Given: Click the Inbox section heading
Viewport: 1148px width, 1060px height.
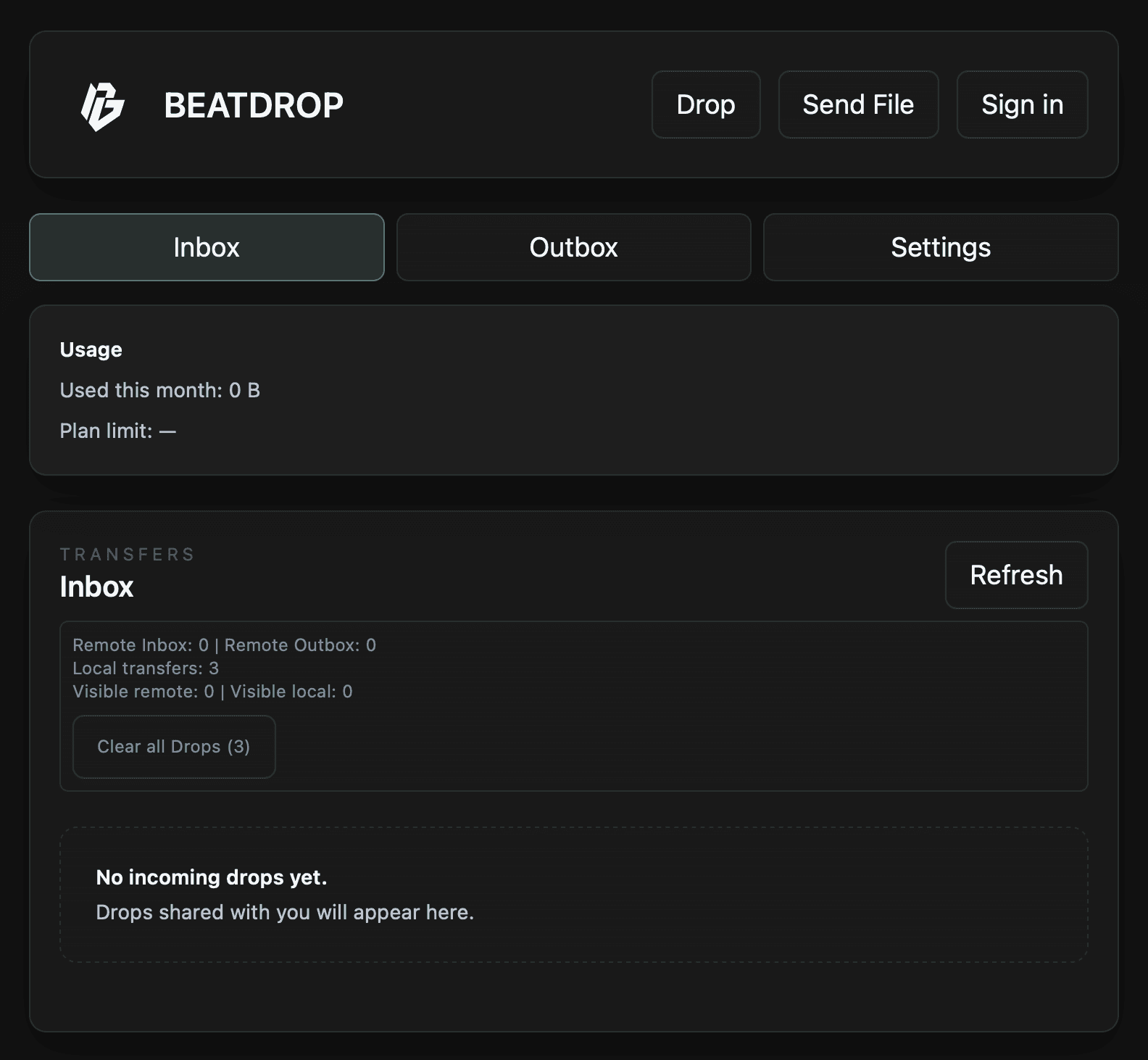Looking at the screenshot, I should coord(96,587).
